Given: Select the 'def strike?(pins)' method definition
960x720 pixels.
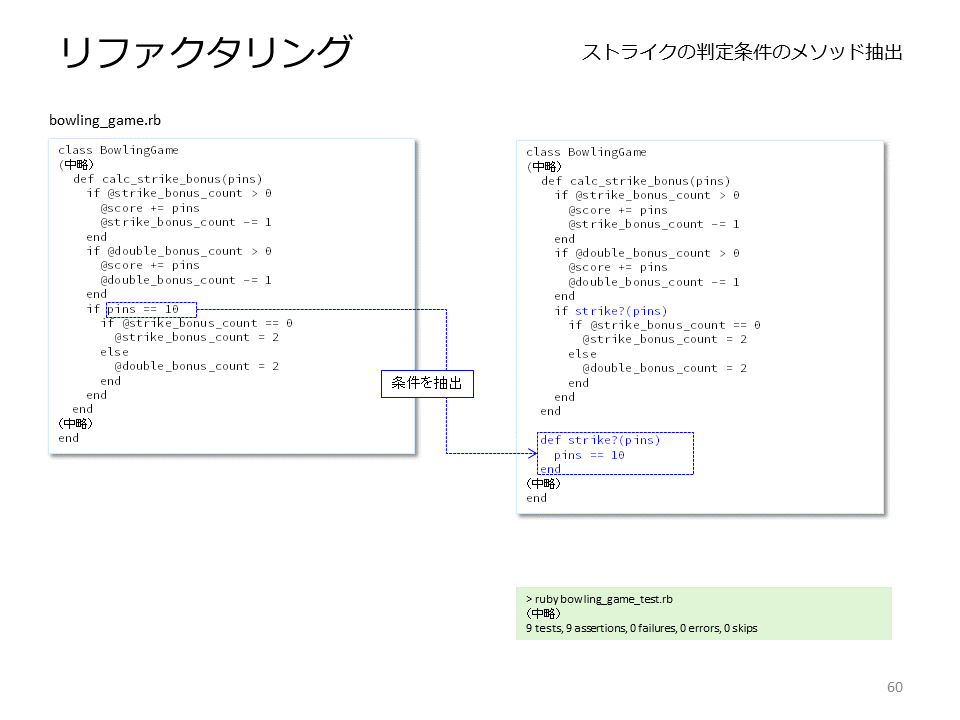Looking at the screenshot, I should point(600,440).
